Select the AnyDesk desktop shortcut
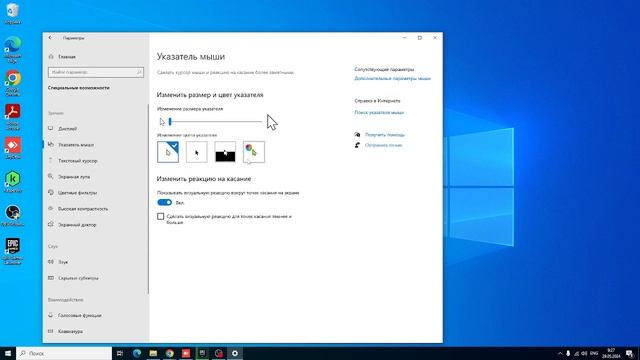The image size is (640, 360). tap(12, 148)
